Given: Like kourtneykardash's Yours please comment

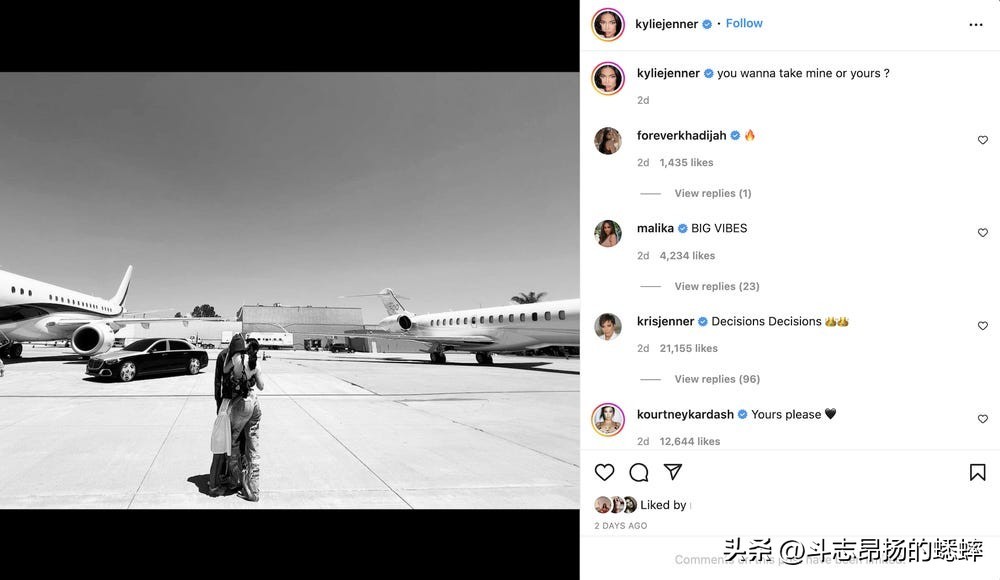Looking at the screenshot, I should click(x=983, y=419).
